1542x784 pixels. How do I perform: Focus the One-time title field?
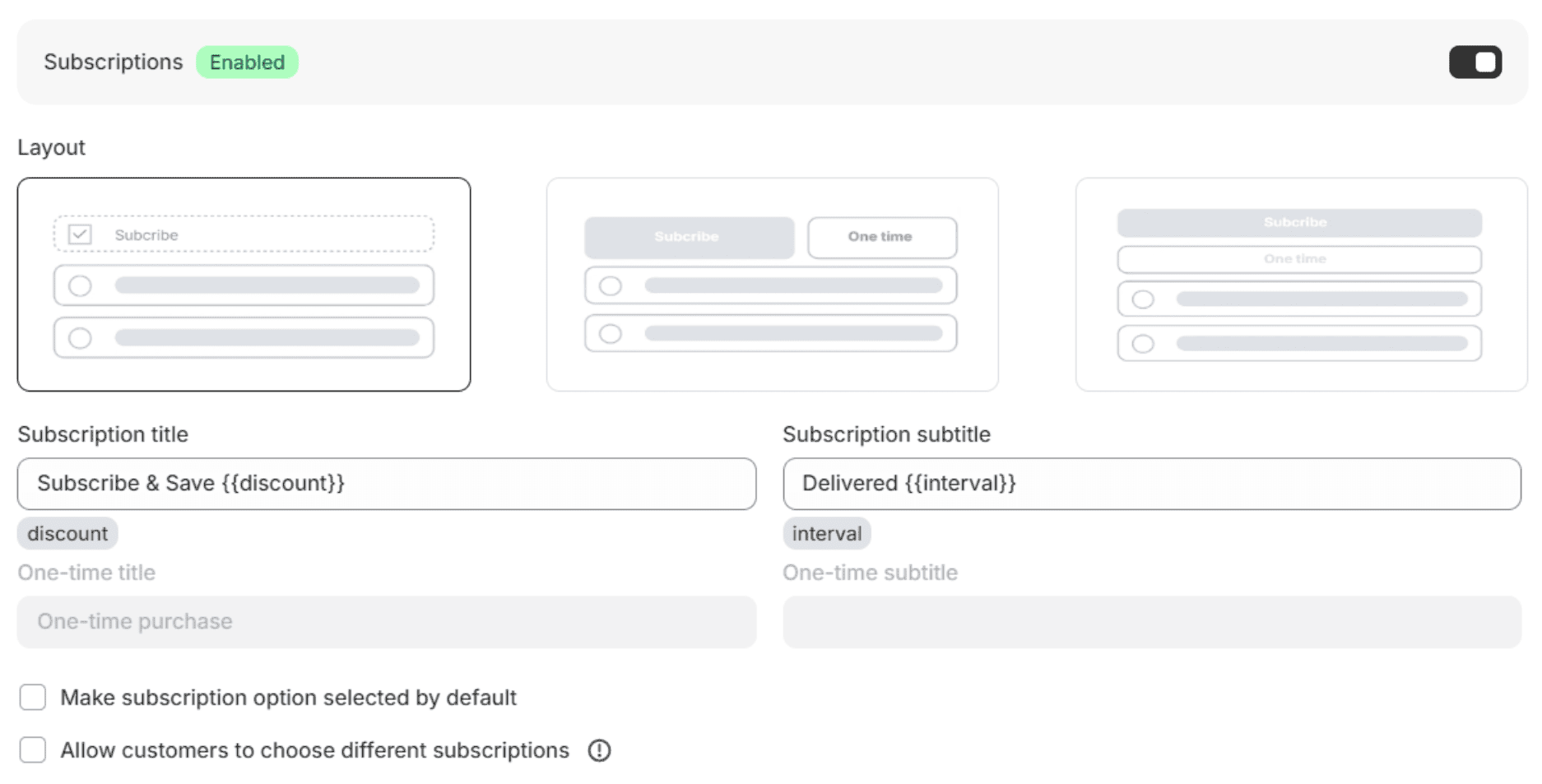tap(387, 622)
